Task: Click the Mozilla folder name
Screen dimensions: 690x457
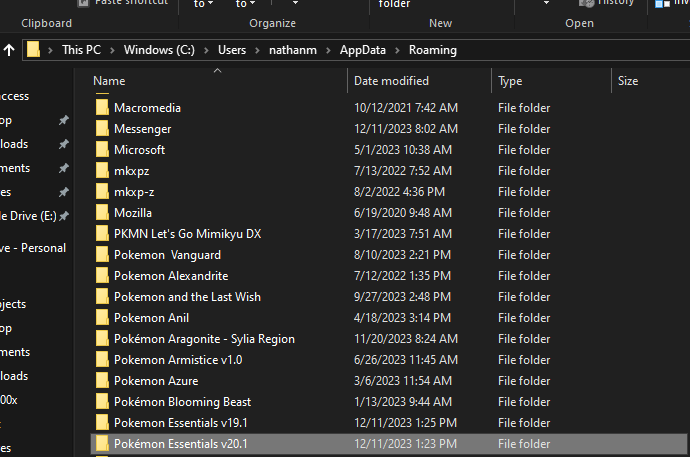Action: click(133, 213)
